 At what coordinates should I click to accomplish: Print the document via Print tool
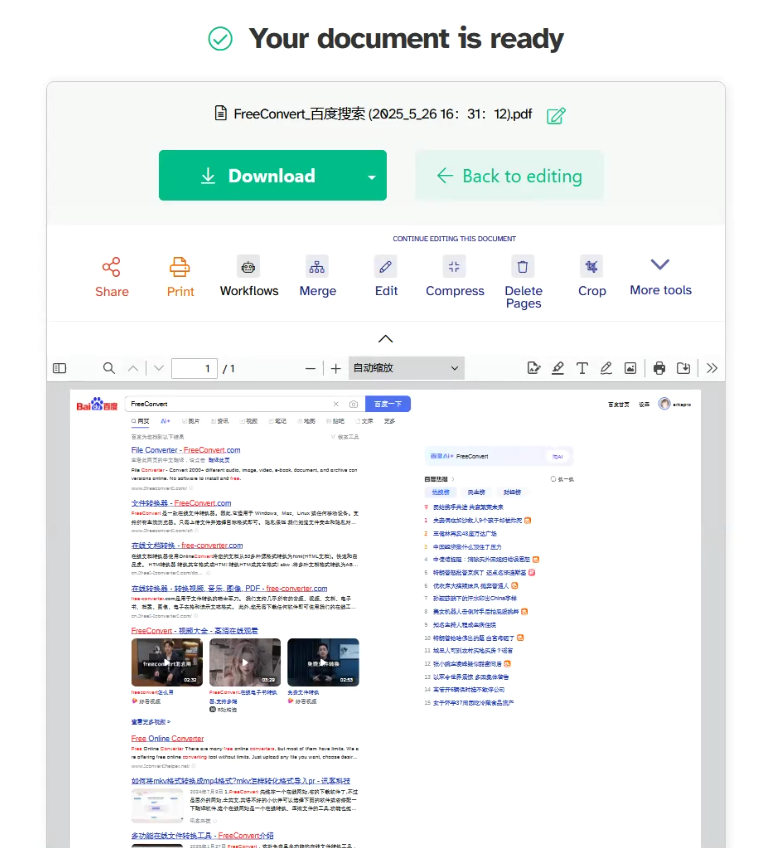[180, 277]
